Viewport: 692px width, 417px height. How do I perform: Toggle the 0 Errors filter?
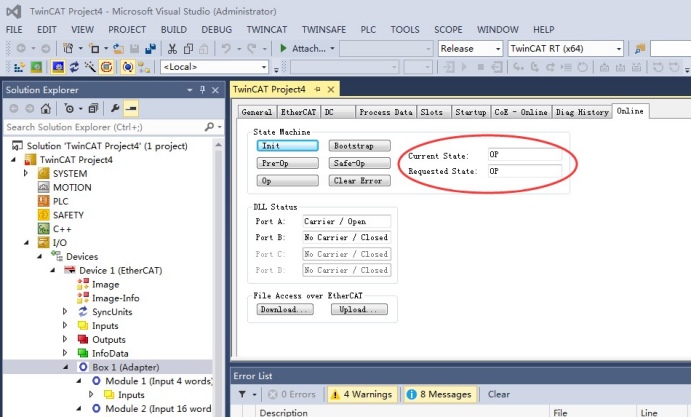[x=293, y=394]
